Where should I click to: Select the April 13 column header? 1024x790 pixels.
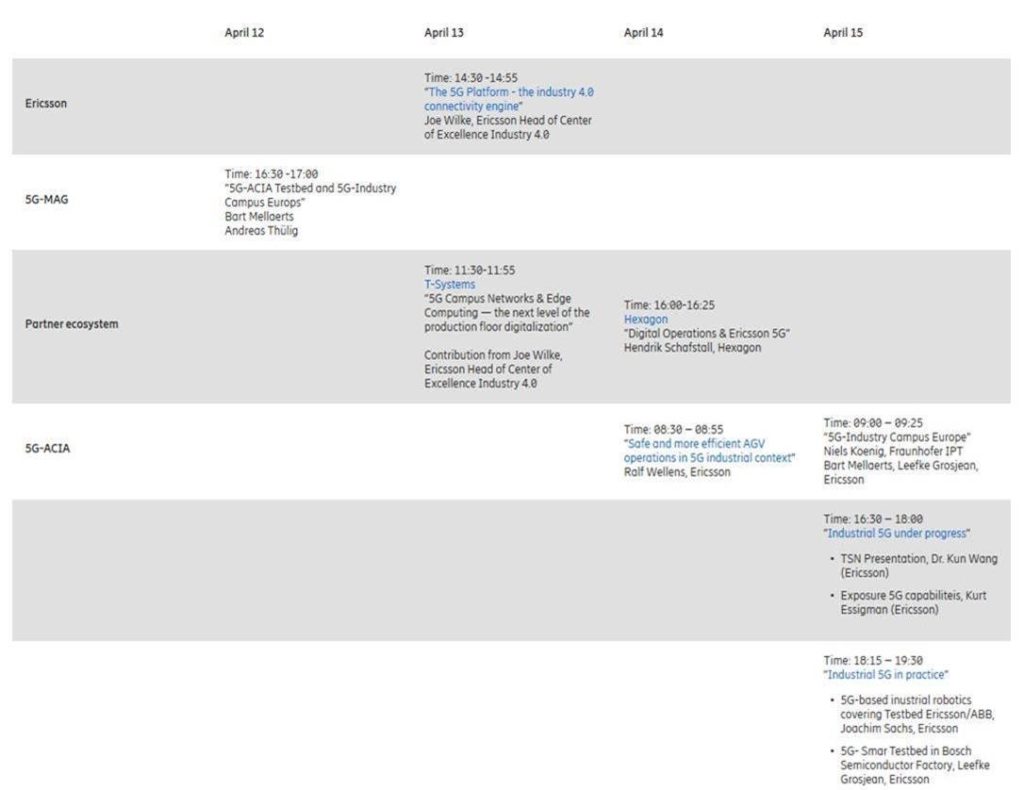click(443, 33)
